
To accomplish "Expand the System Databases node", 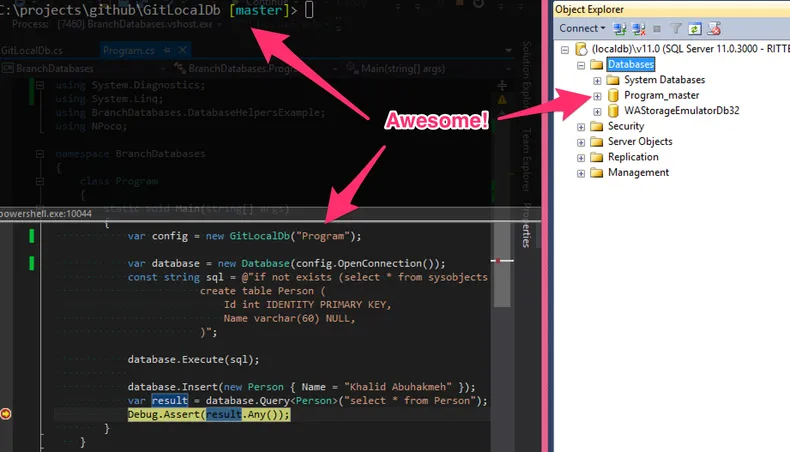I will point(597,81).
